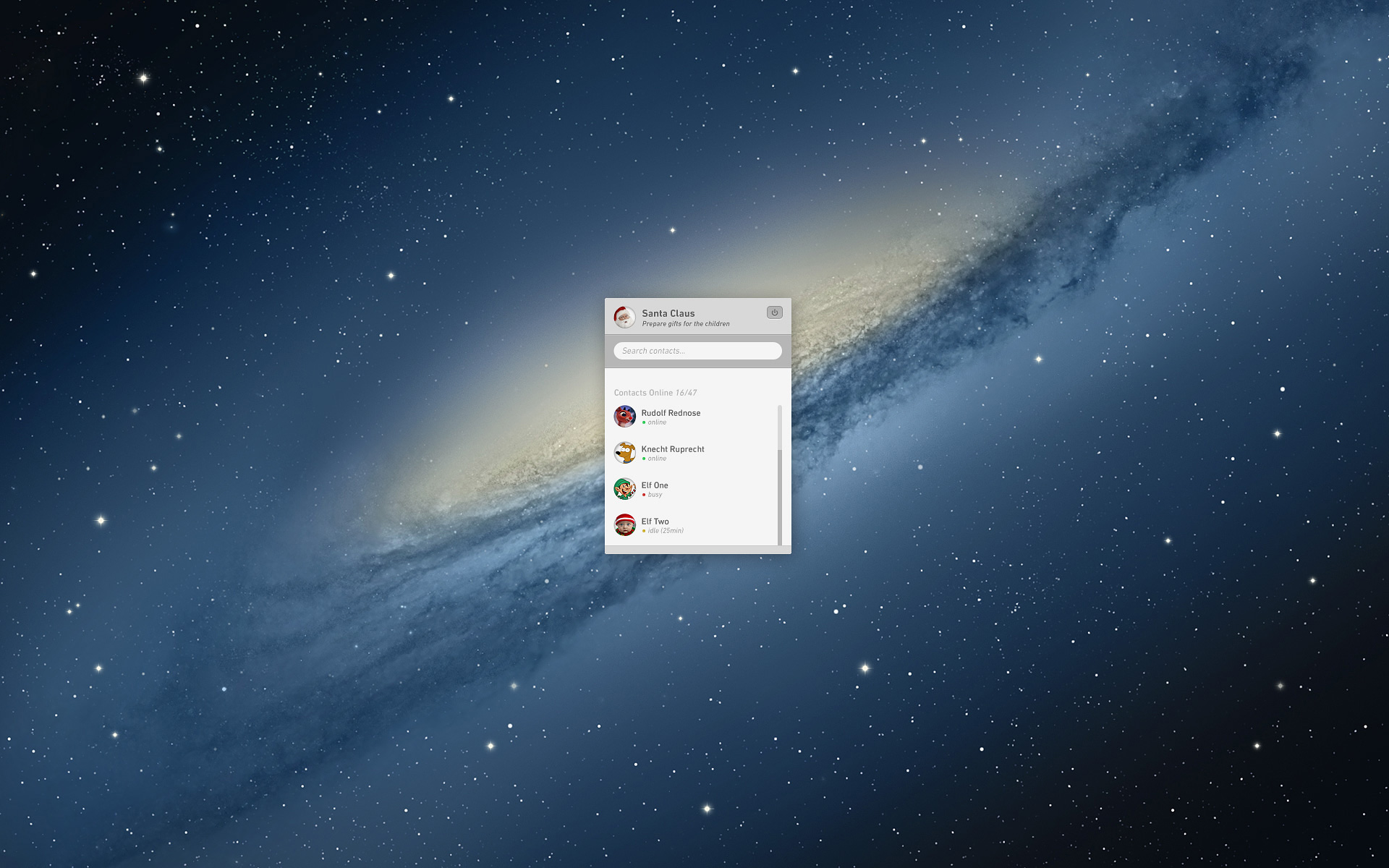Select the Elf One contact name
This screenshot has height=868, width=1389.
[x=655, y=485]
